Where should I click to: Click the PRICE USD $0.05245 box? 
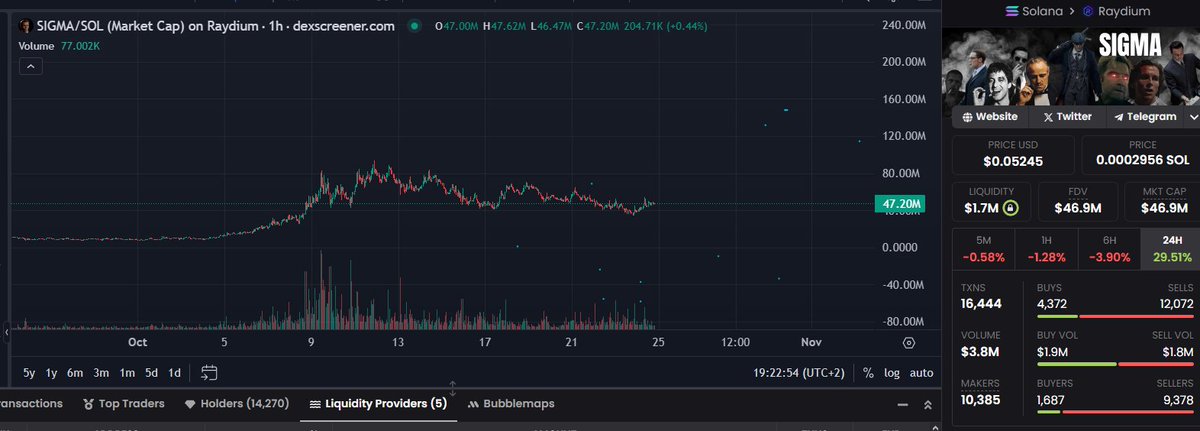pyautogui.click(x=1015, y=155)
